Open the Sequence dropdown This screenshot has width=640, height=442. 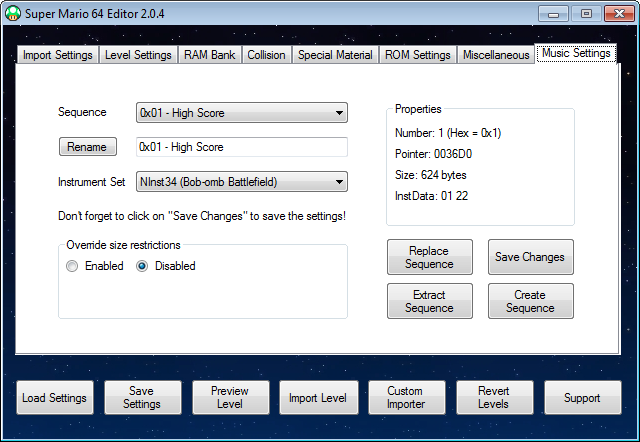pos(241,113)
